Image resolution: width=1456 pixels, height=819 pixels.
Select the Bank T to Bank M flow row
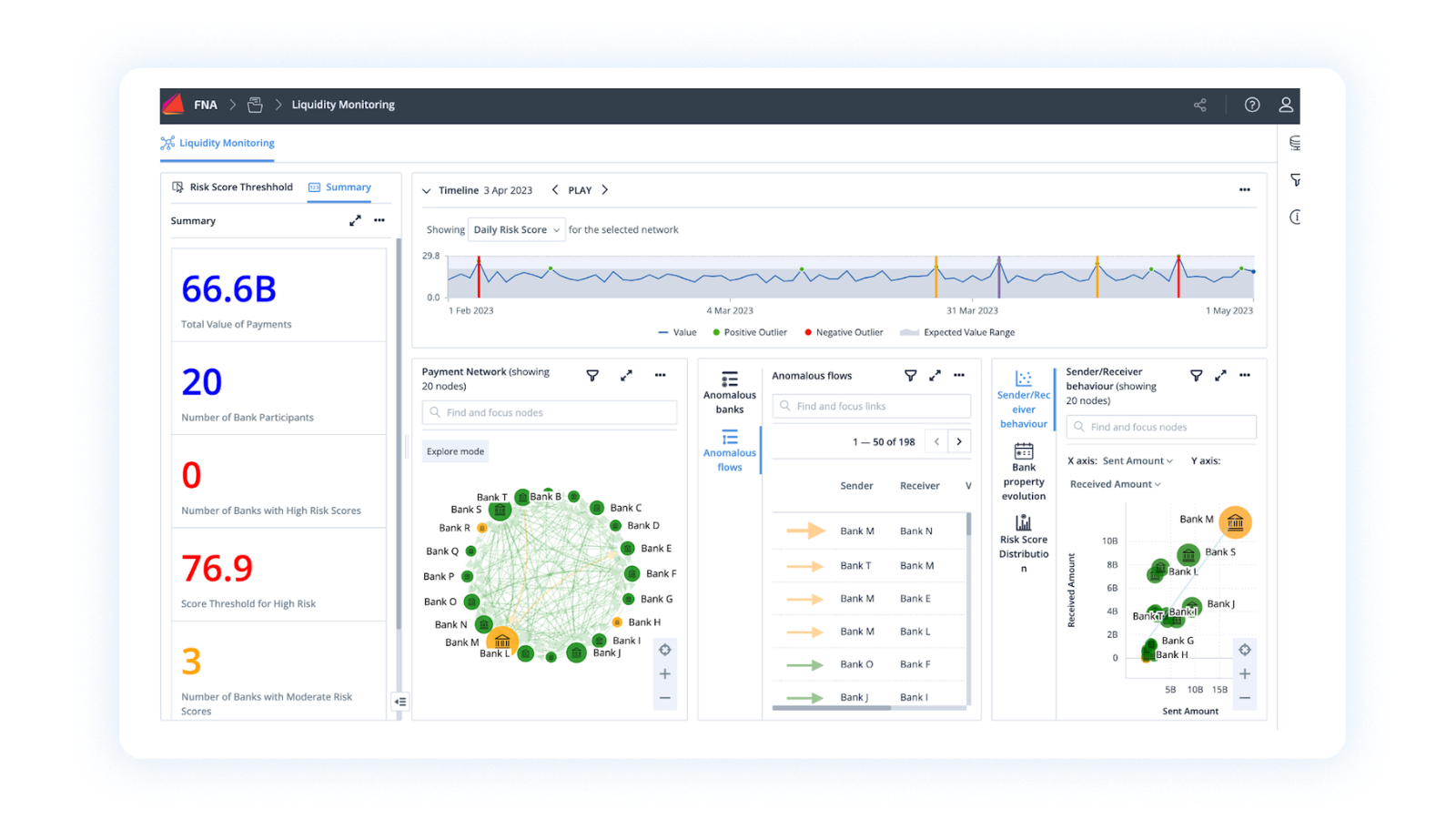[x=870, y=565]
